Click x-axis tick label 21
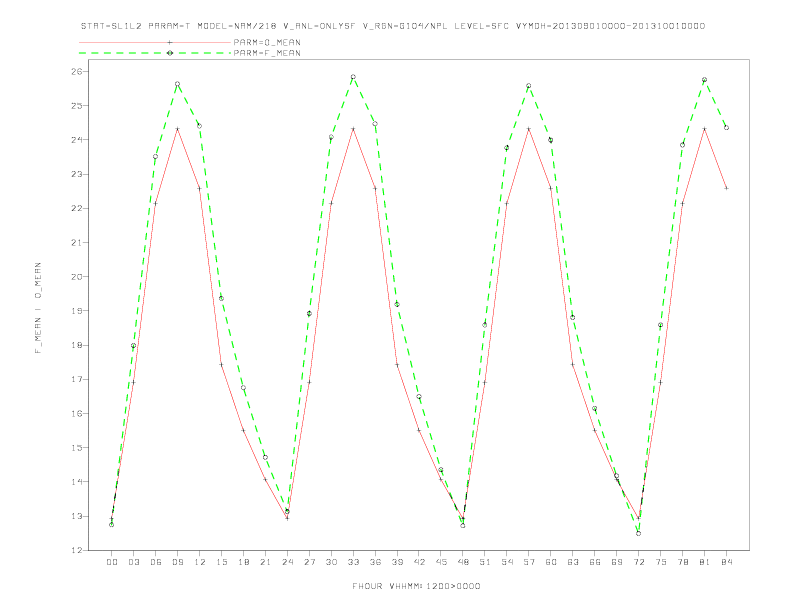The image size is (792, 612). point(265,562)
